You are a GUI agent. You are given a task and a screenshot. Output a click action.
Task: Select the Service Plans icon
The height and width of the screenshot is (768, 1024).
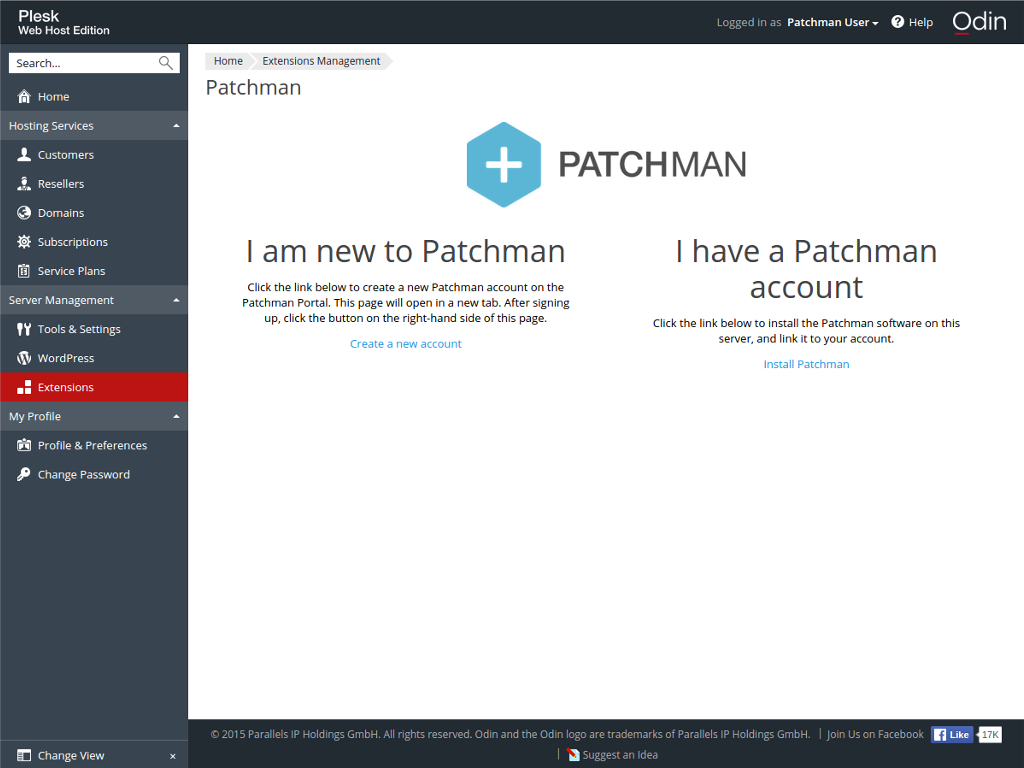point(23,270)
